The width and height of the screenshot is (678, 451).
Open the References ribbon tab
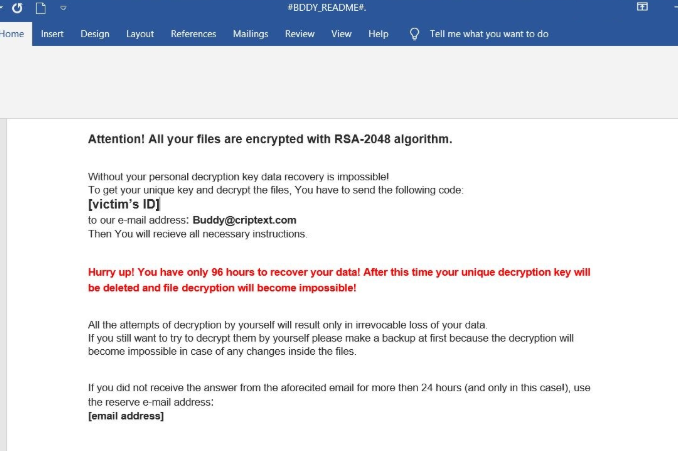[193, 34]
